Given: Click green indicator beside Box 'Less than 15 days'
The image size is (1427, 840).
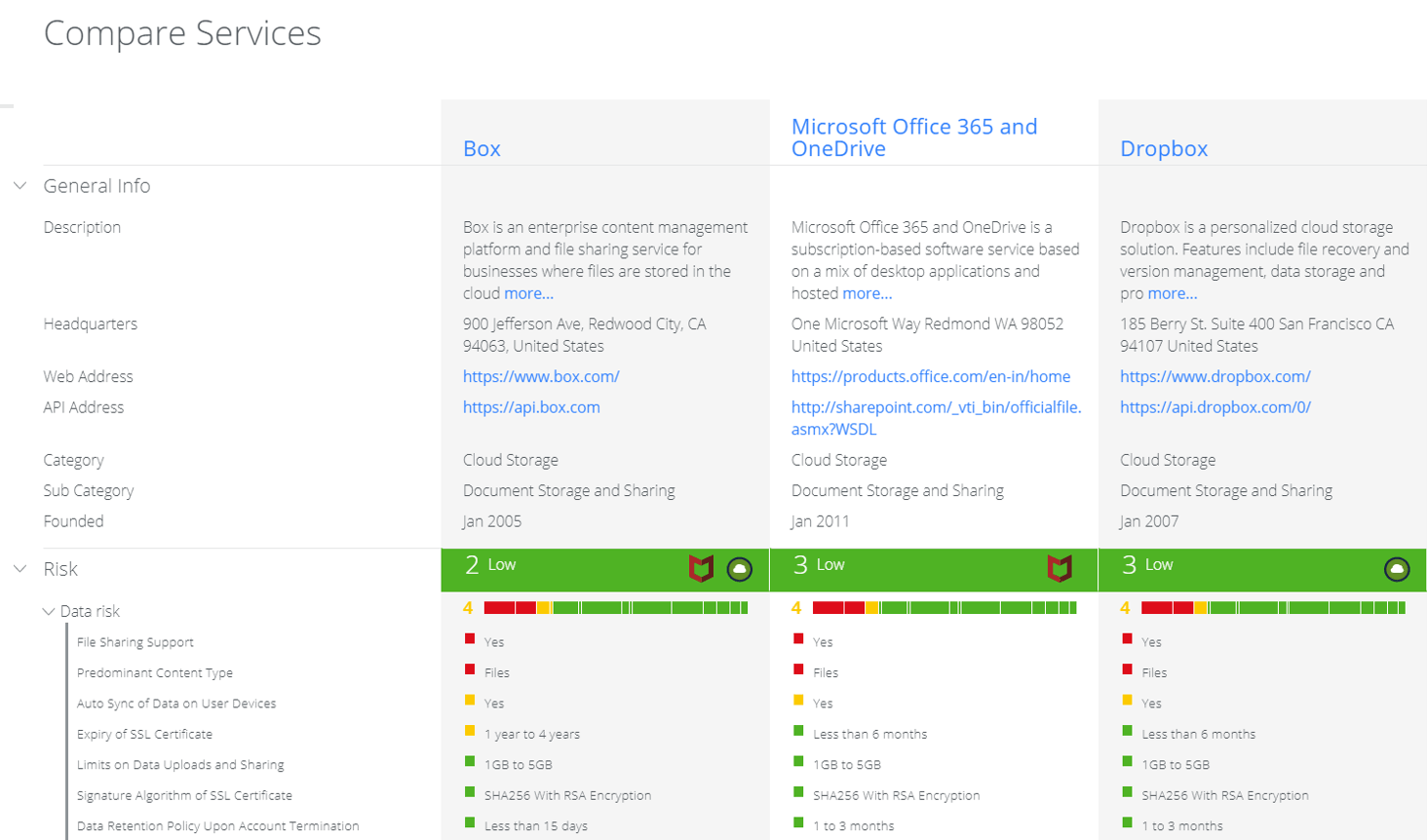Looking at the screenshot, I should point(470,822).
